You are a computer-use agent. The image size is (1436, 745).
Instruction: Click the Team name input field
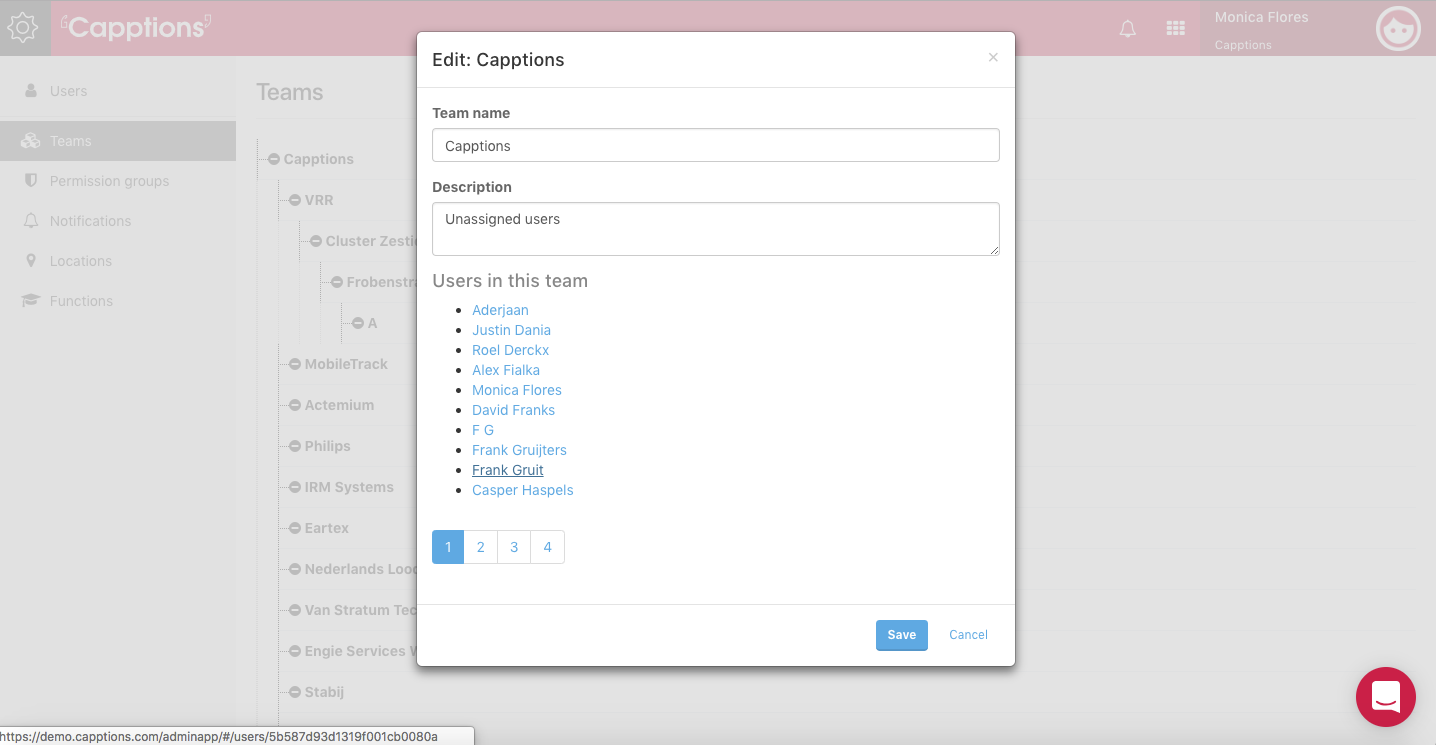[716, 145]
